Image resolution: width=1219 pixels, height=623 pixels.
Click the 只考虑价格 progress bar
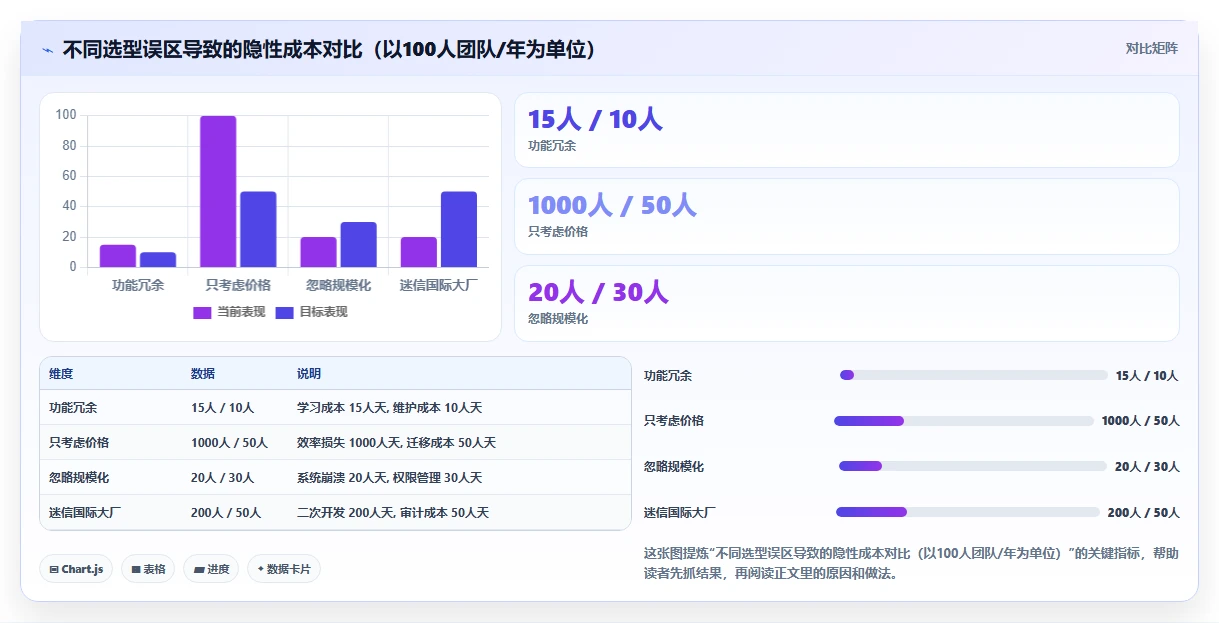(x=964, y=421)
